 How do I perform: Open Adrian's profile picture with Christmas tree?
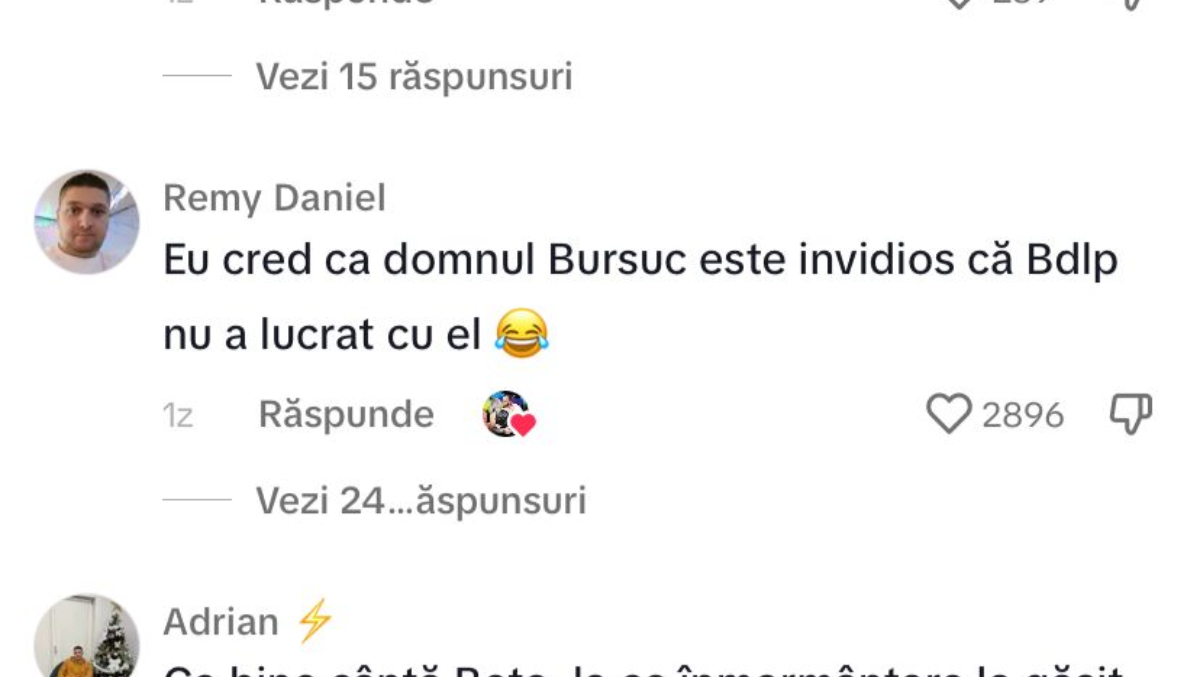point(87,636)
